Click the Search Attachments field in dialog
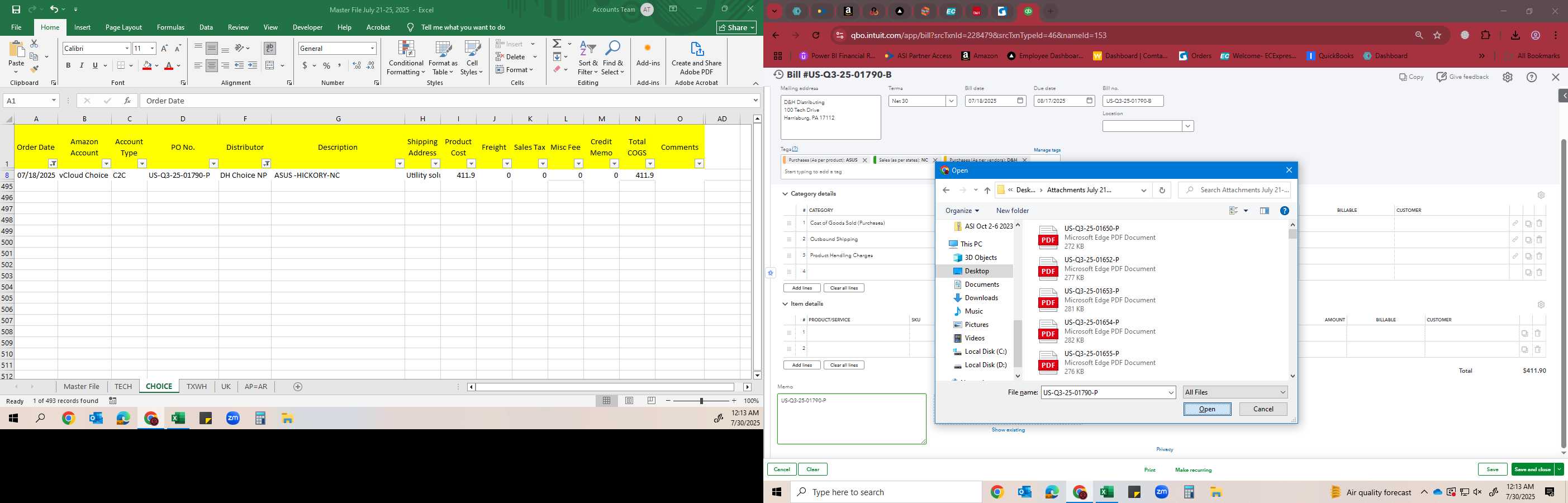This screenshot has width=1568, height=503. 1234,190
